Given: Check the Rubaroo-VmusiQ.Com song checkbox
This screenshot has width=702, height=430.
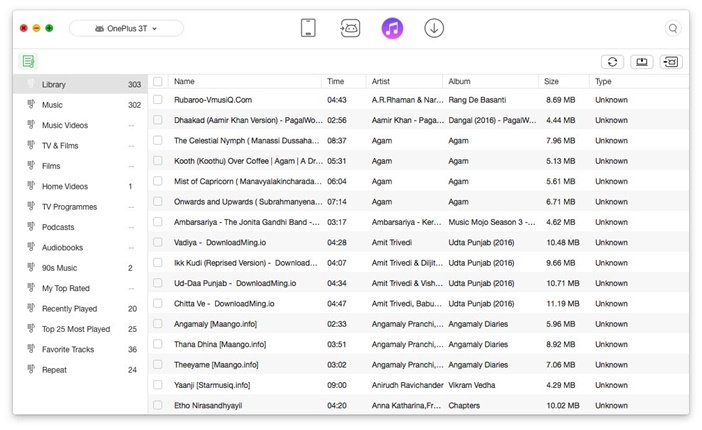Looking at the screenshot, I should point(158,99).
